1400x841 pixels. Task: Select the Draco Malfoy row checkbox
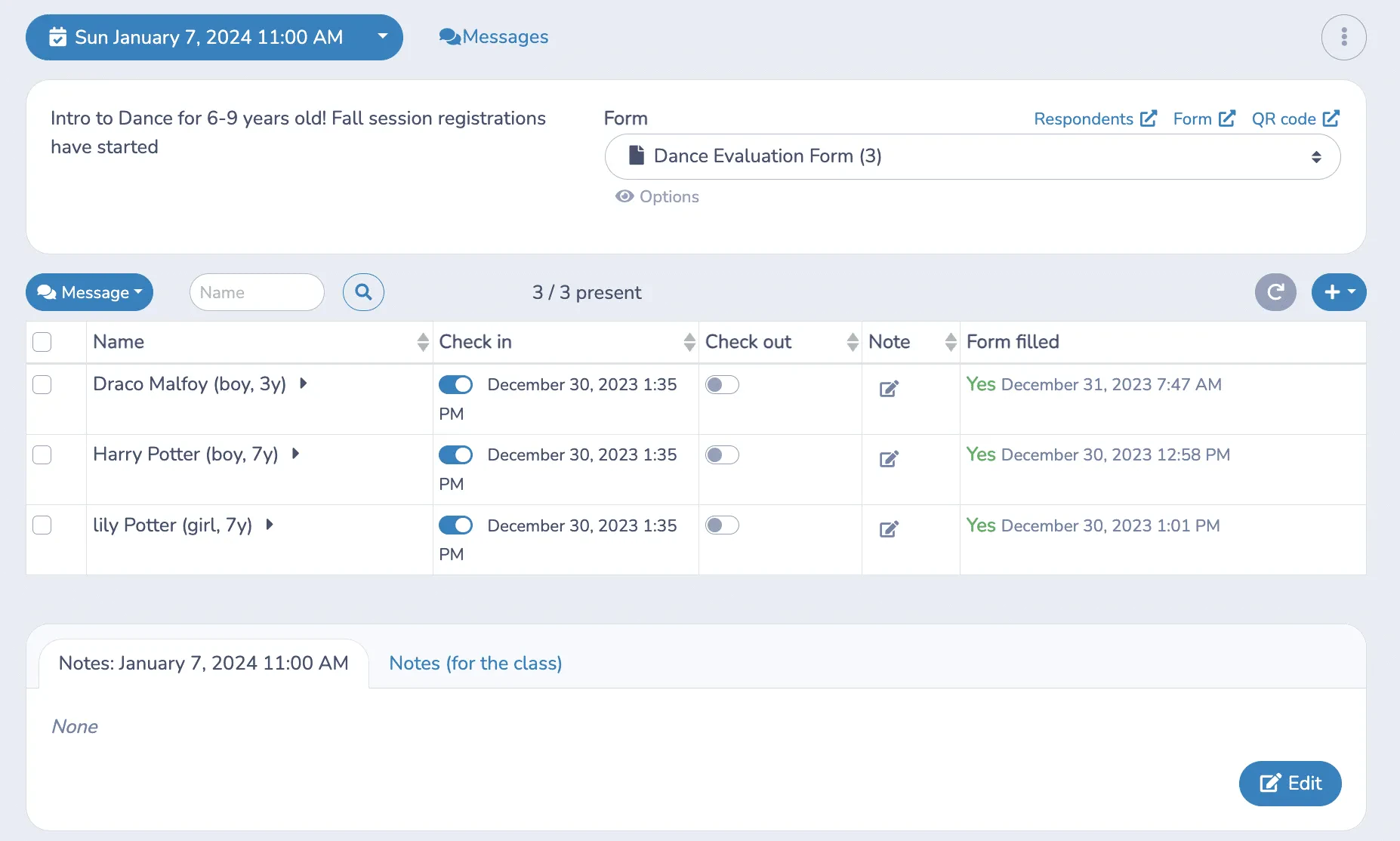[42, 384]
